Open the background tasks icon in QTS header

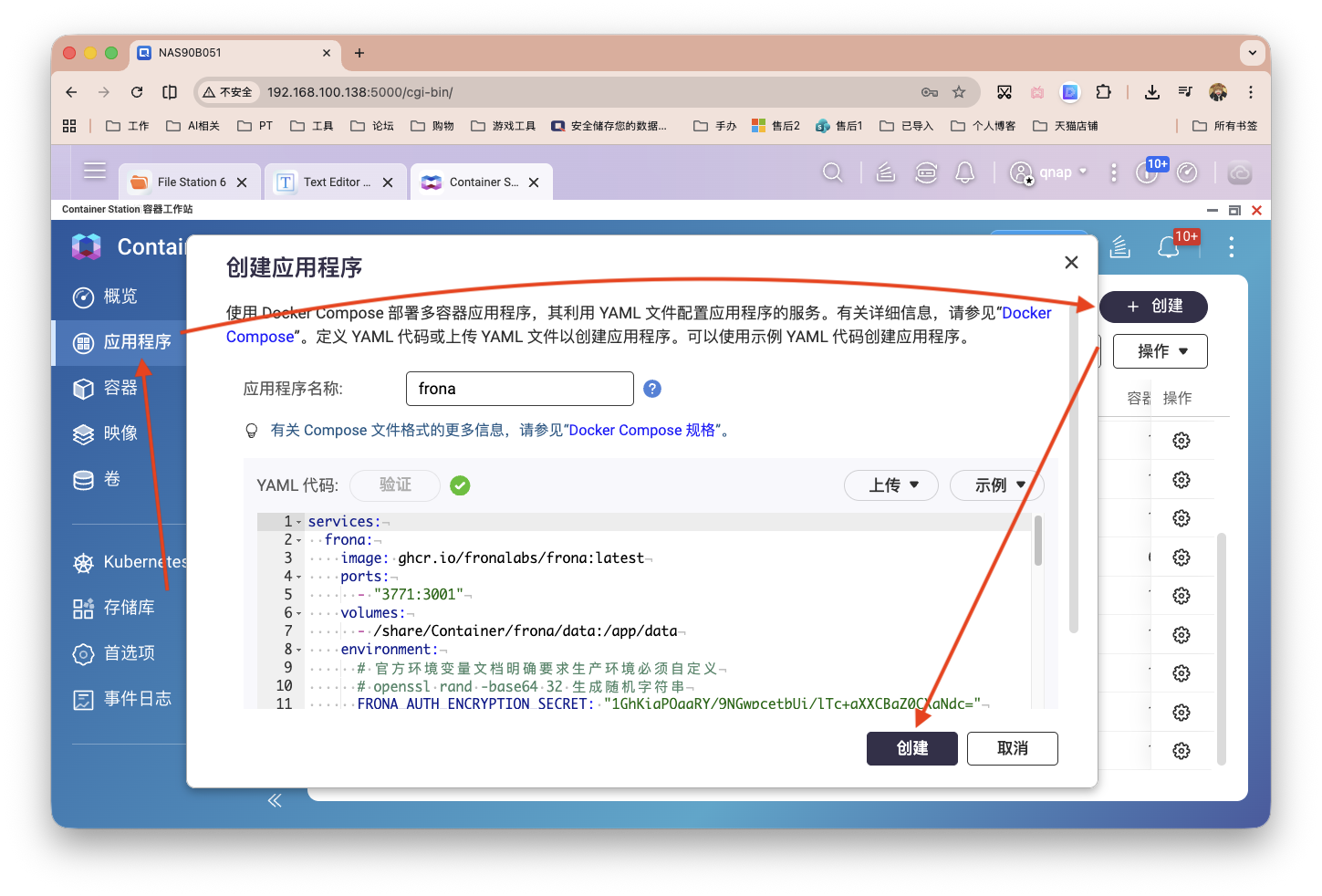(885, 172)
